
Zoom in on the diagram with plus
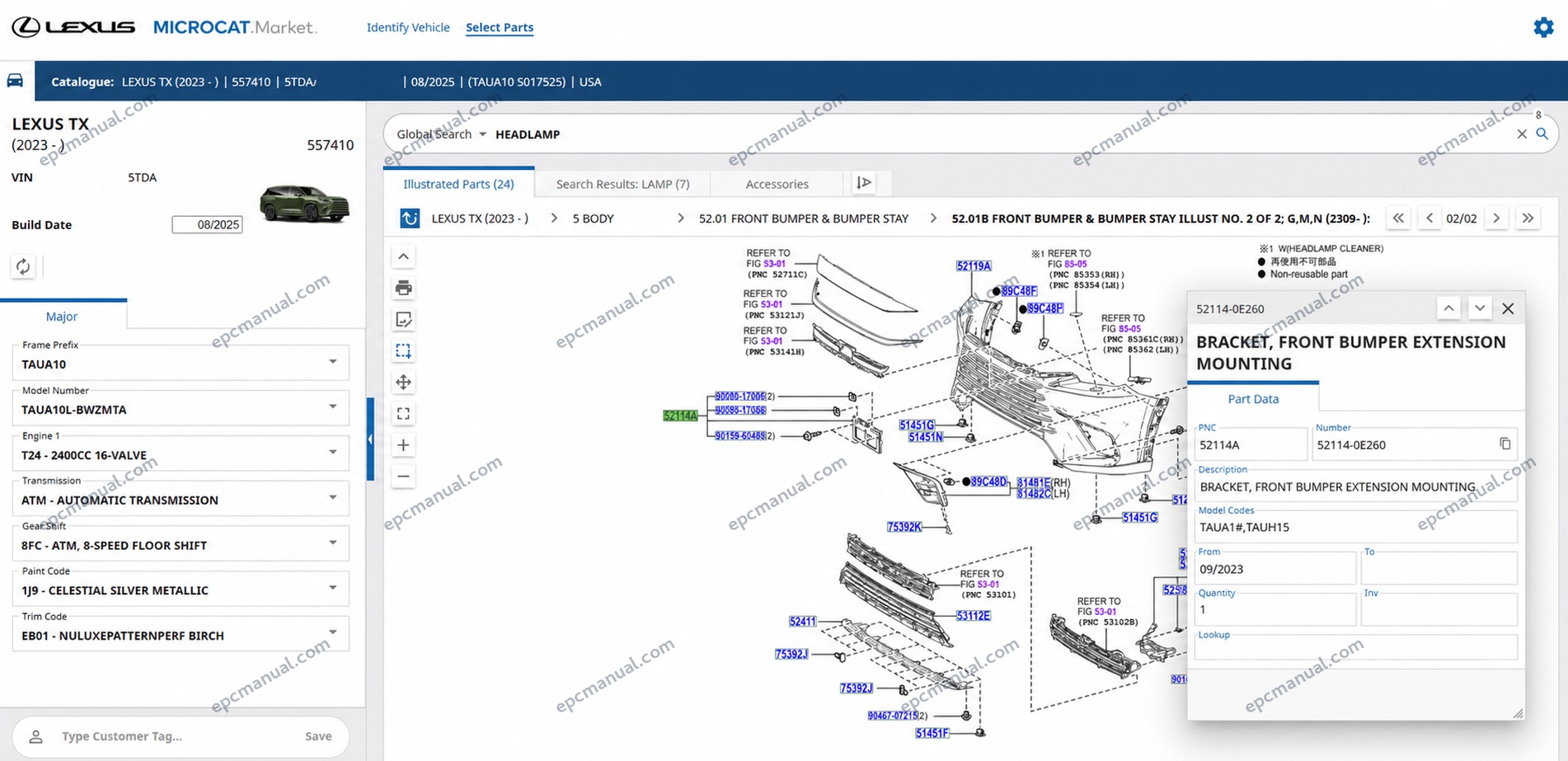403,445
